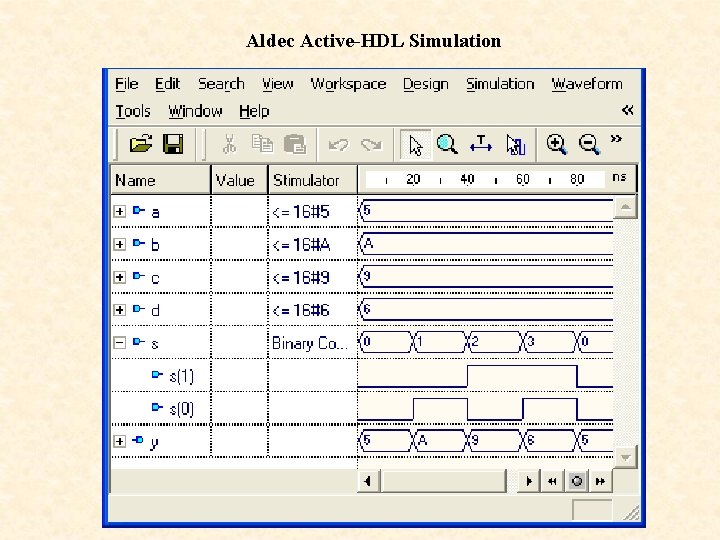Viewport: 720px width, 540px height.
Task: Activate the Select mode arrow tool
Action: click(416, 145)
